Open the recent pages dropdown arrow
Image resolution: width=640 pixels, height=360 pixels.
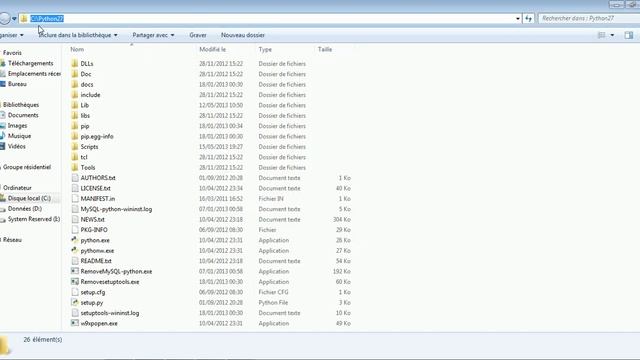[x=14, y=19]
